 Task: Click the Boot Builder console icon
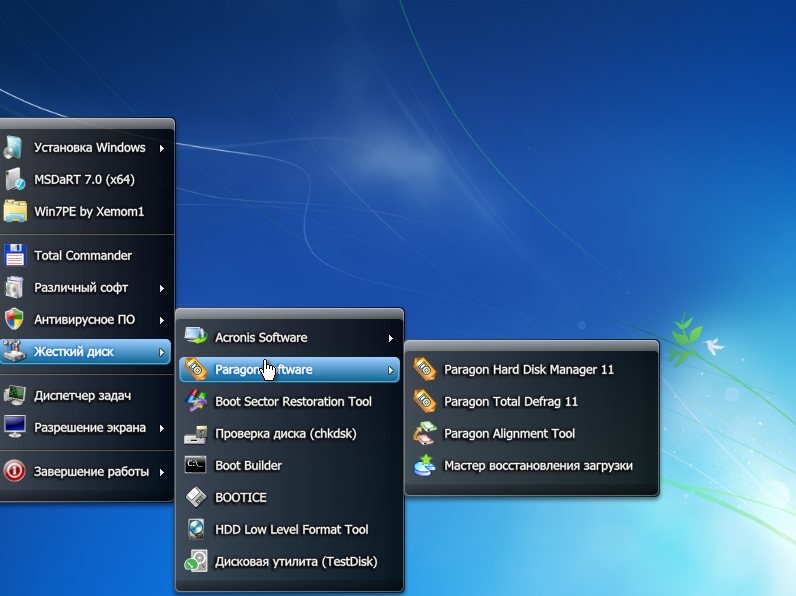click(196, 466)
